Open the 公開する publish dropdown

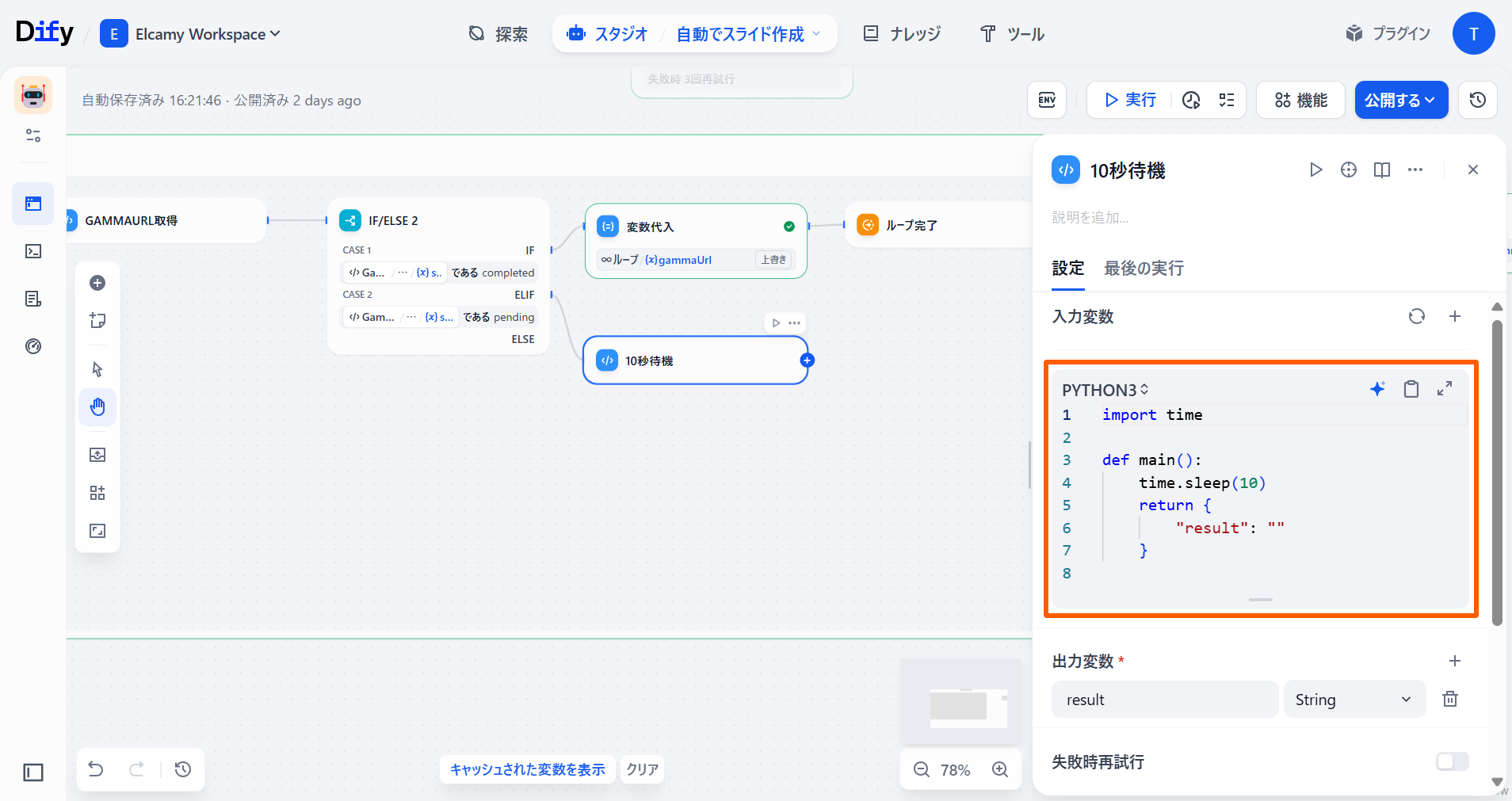1400,100
